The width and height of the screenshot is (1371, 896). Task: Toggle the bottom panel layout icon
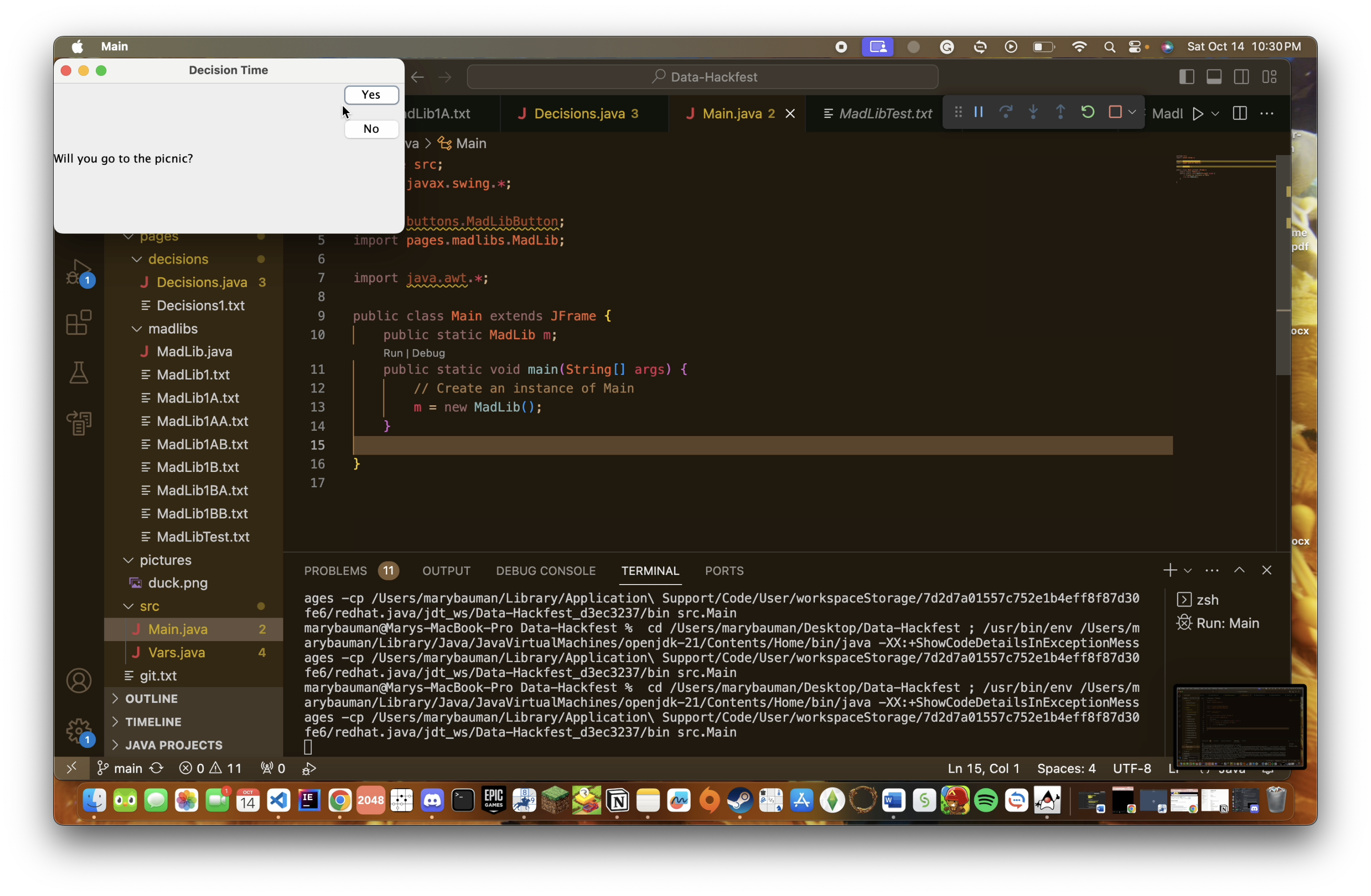1214,77
